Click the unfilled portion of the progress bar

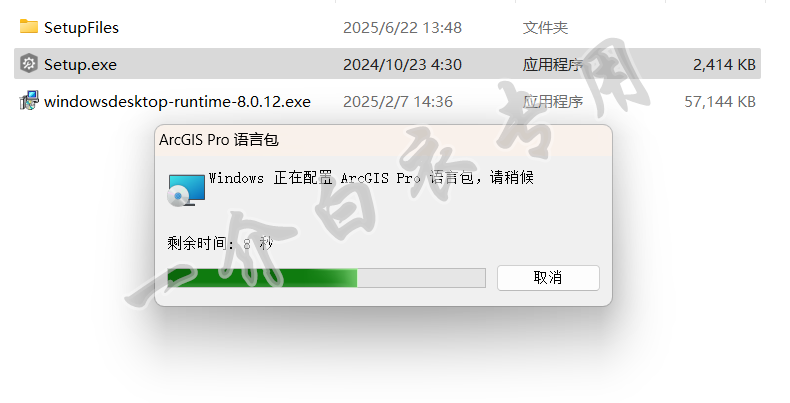click(x=421, y=278)
